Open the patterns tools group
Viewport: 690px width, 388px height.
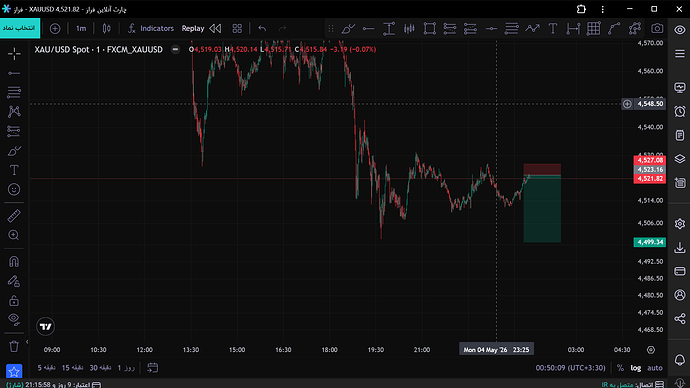[x=14, y=111]
